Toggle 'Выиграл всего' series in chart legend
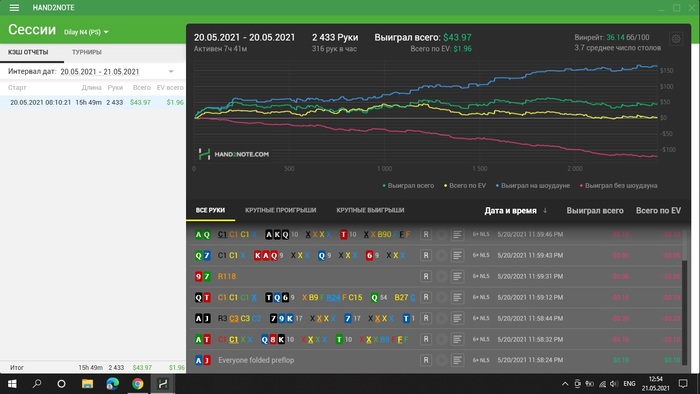 (408, 186)
